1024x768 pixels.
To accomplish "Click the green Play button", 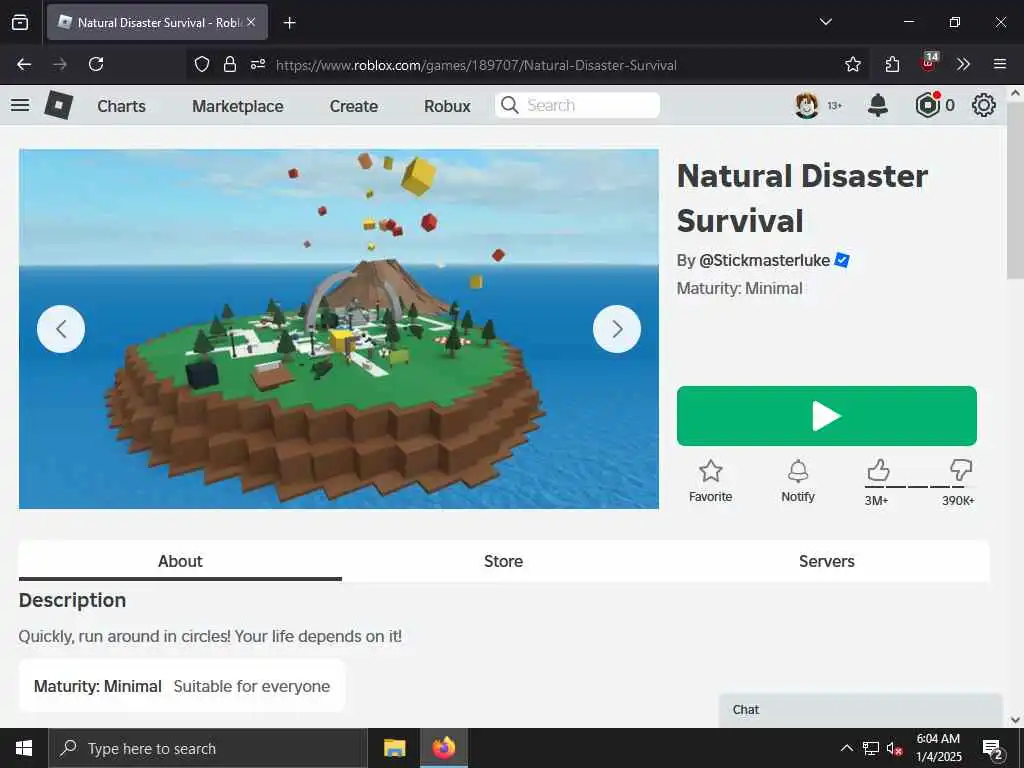I will click(x=827, y=416).
